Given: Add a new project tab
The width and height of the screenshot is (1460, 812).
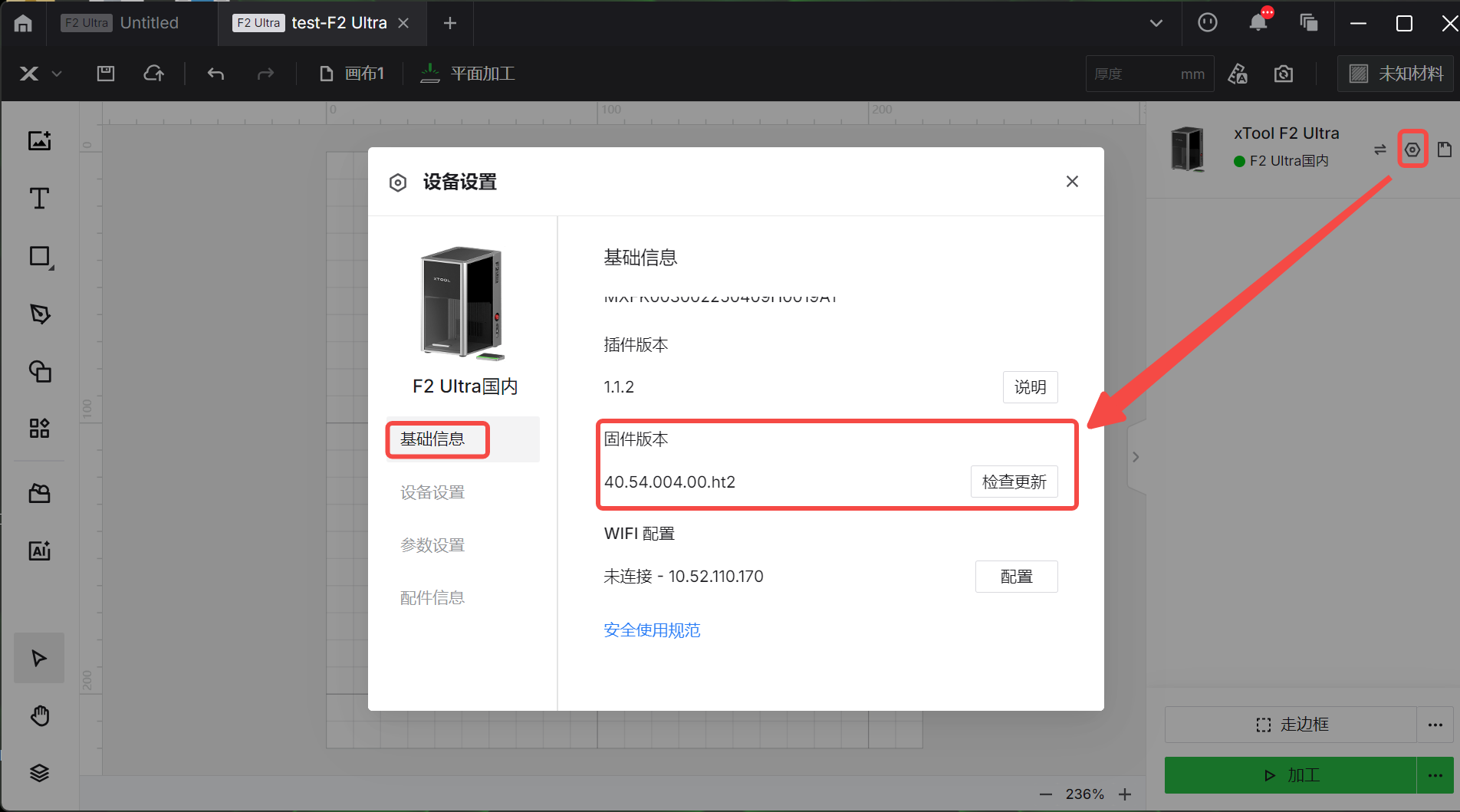Looking at the screenshot, I should pos(450,23).
